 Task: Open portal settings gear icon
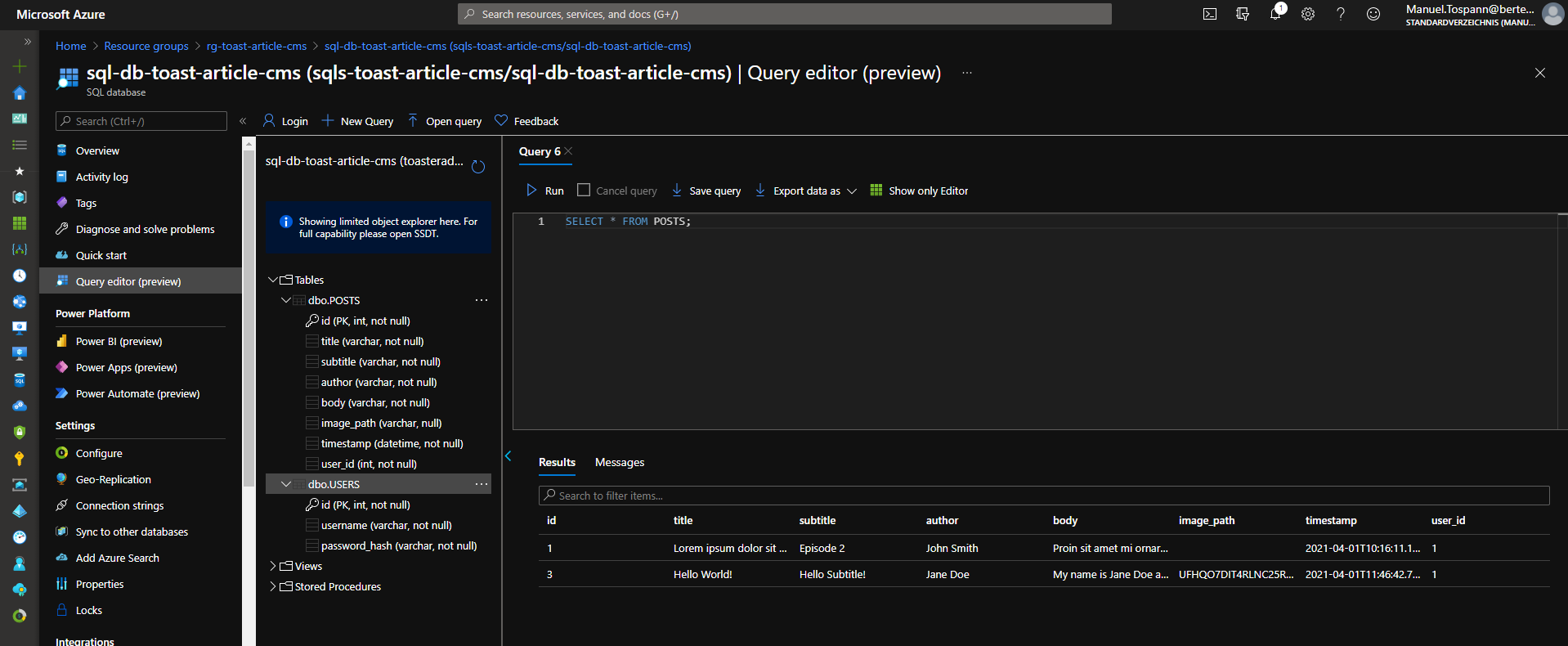click(x=1308, y=14)
